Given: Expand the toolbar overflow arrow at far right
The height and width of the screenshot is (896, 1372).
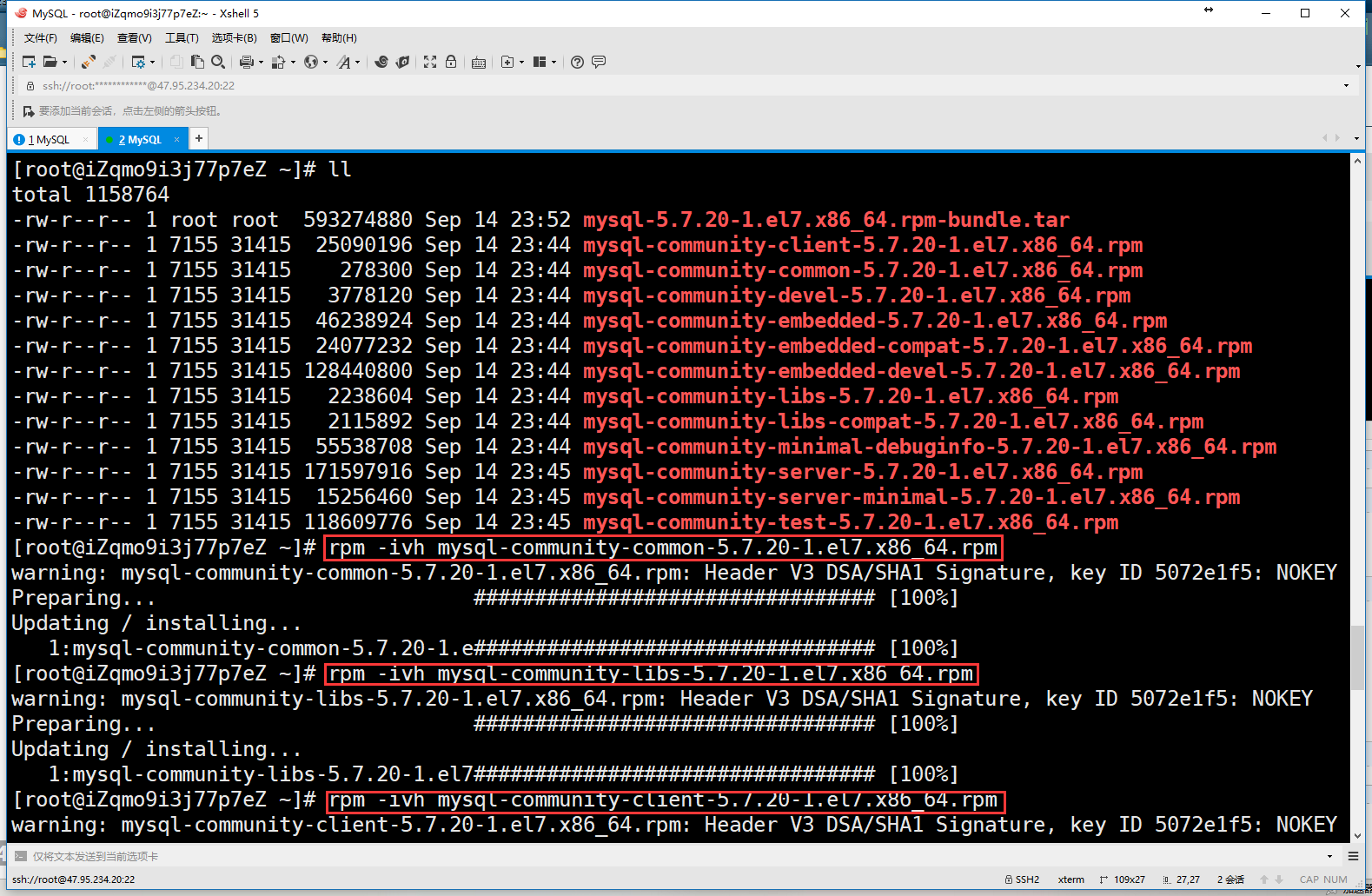Looking at the screenshot, I should 1357,66.
